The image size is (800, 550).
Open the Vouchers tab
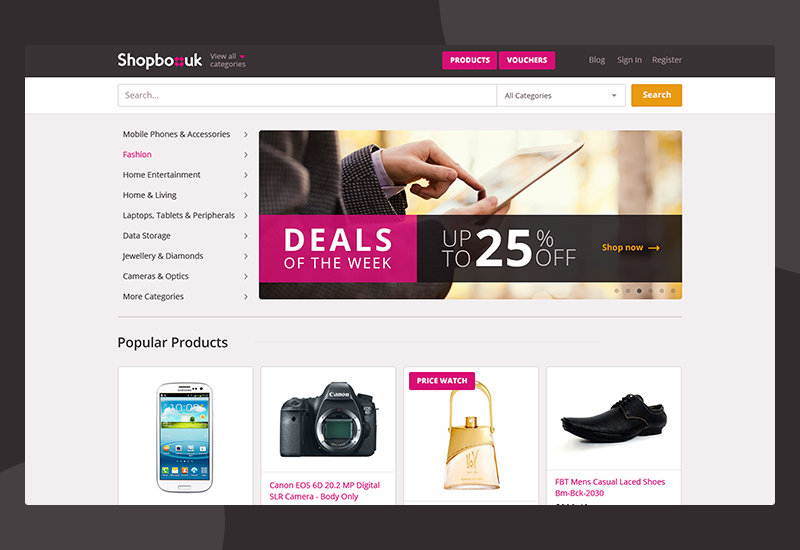527,60
